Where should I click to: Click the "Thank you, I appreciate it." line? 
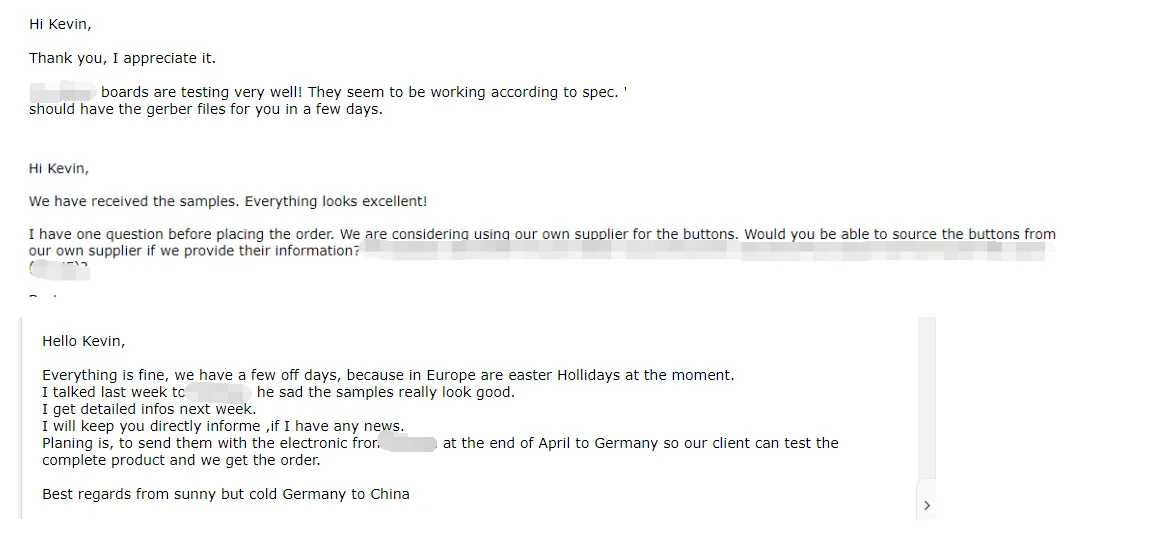point(122,58)
